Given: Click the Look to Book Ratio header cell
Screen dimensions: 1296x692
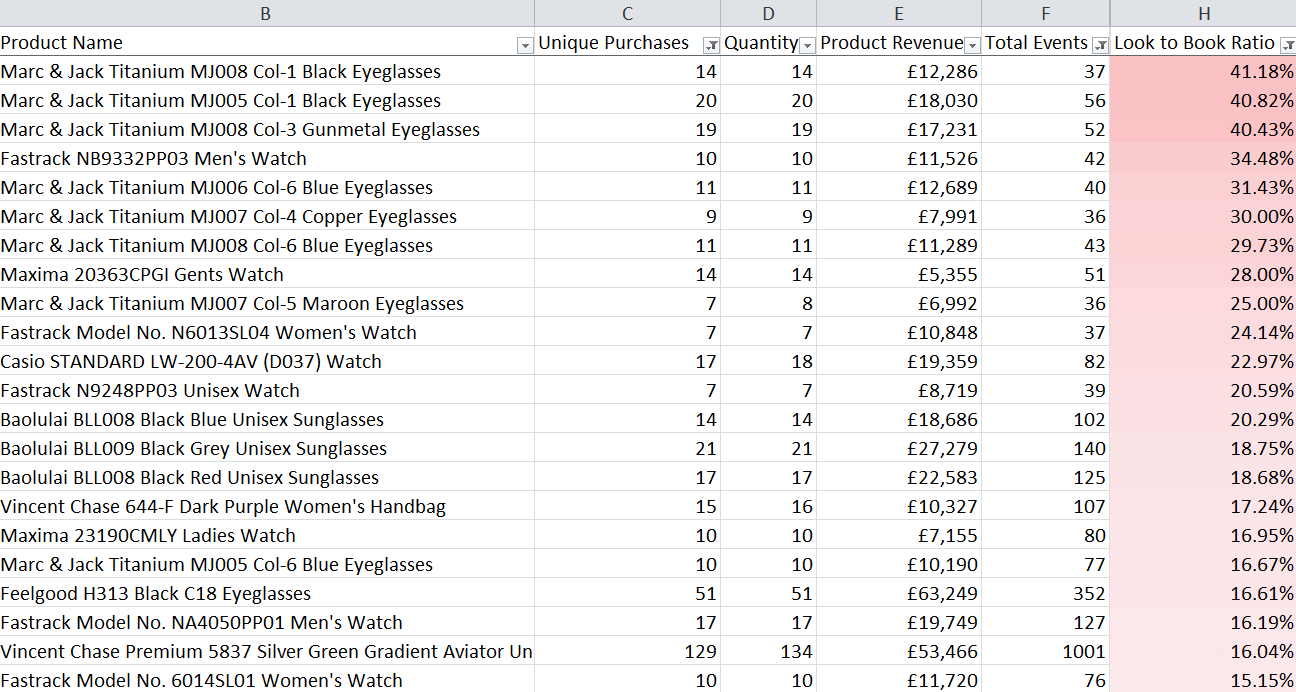Looking at the screenshot, I should (x=1203, y=42).
